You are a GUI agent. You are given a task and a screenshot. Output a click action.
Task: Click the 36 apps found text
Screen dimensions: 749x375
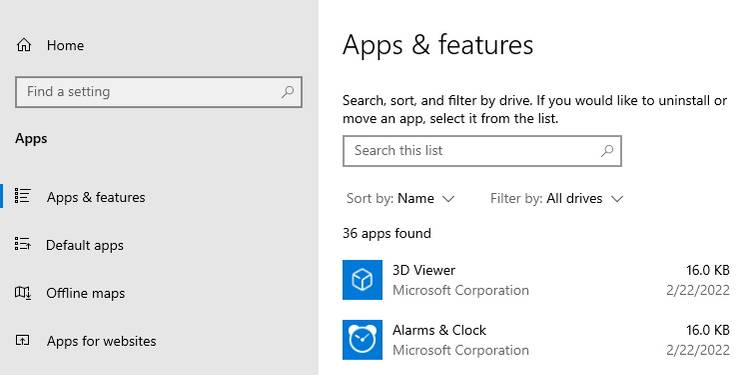387,233
